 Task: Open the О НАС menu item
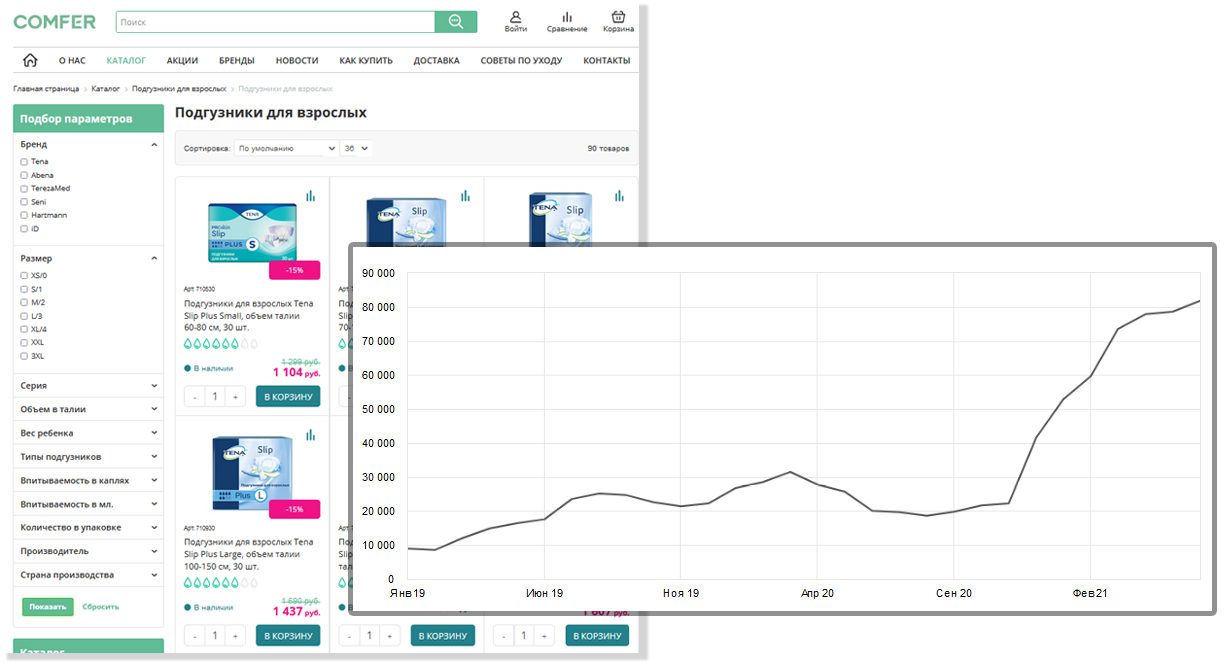(x=72, y=61)
